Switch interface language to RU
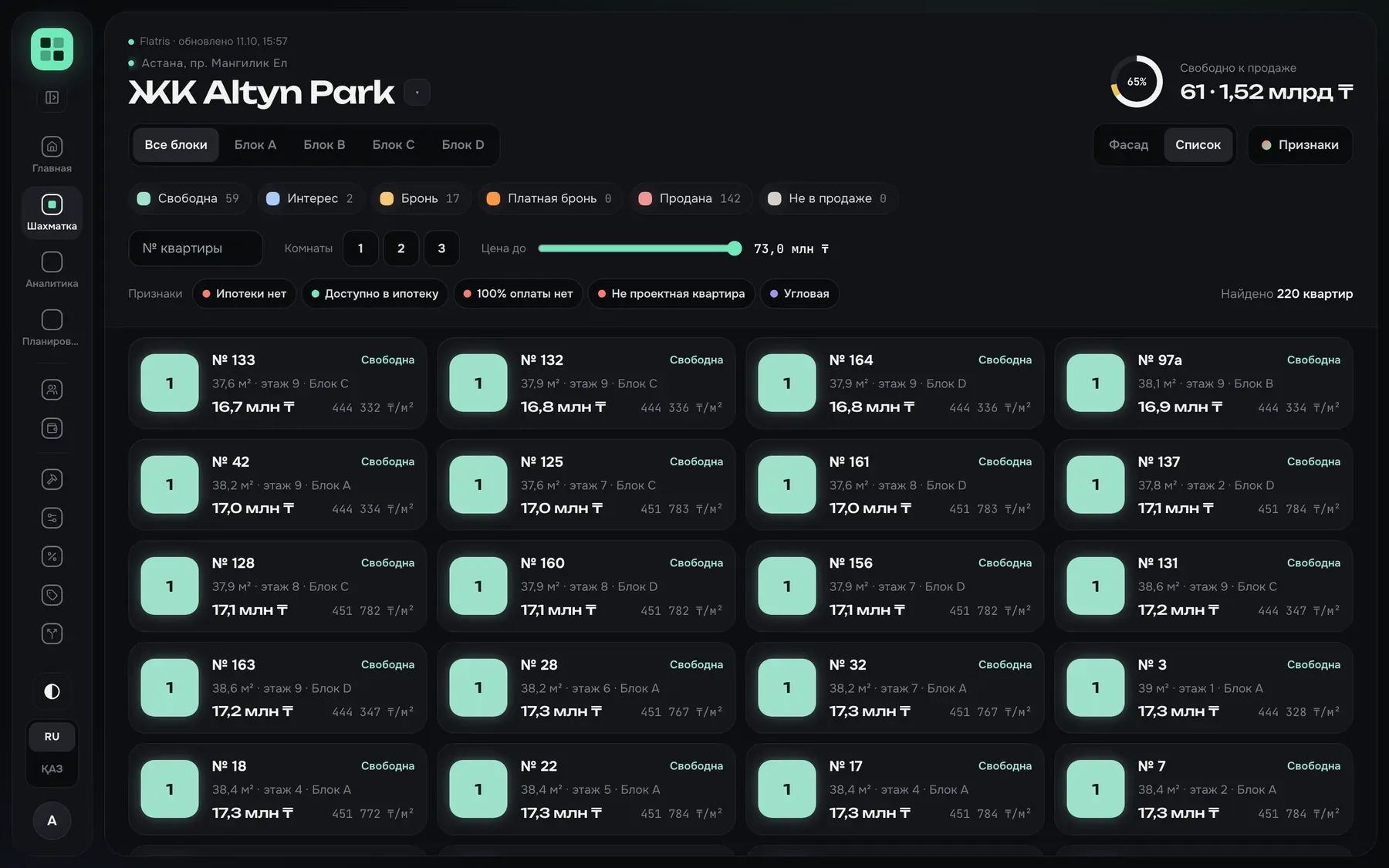The height and width of the screenshot is (868, 1389). tap(52, 737)
